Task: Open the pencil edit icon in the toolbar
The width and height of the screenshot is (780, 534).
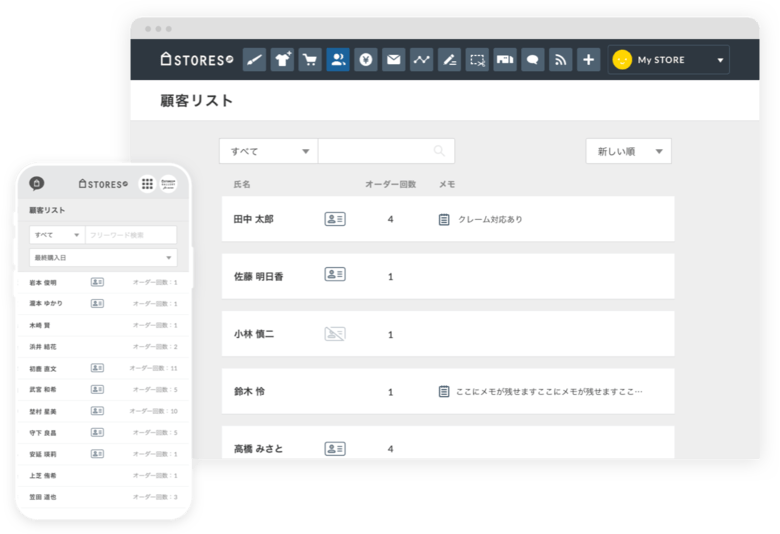Action: coord(449,60)
